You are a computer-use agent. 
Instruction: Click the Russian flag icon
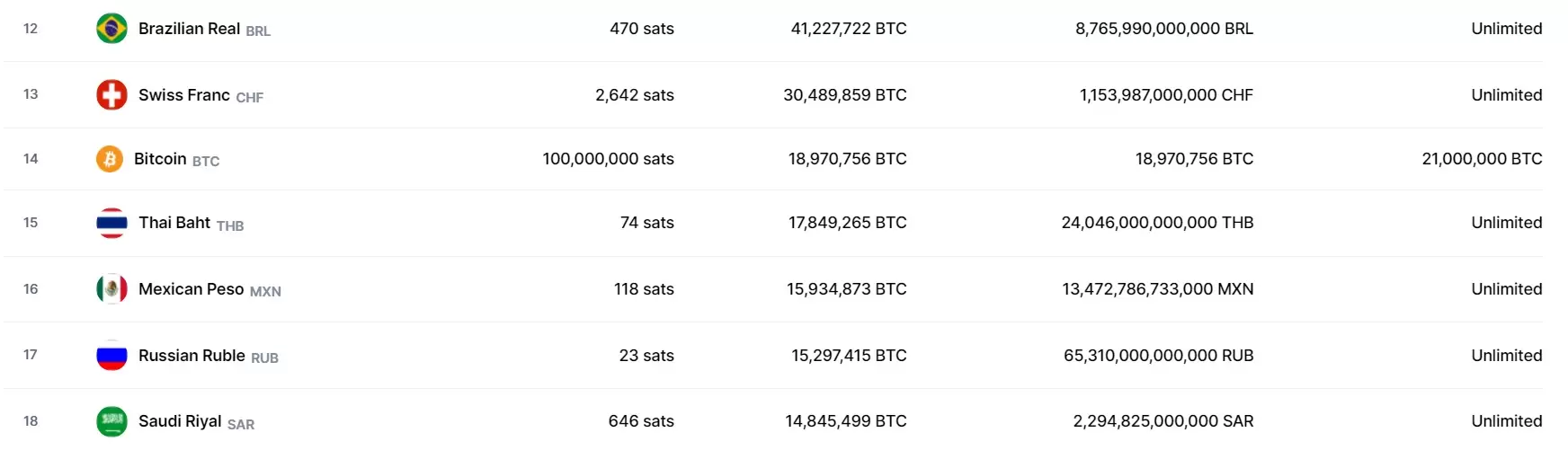coord(111,356)
